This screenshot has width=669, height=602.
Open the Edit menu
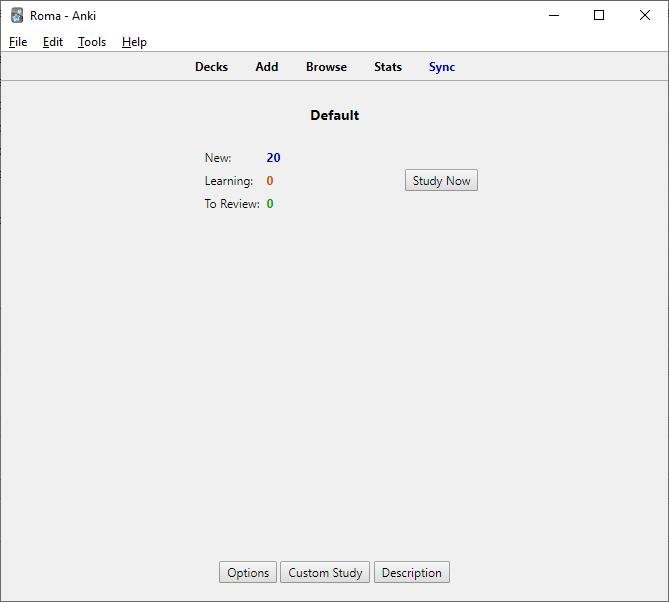[x=53, y=42]
